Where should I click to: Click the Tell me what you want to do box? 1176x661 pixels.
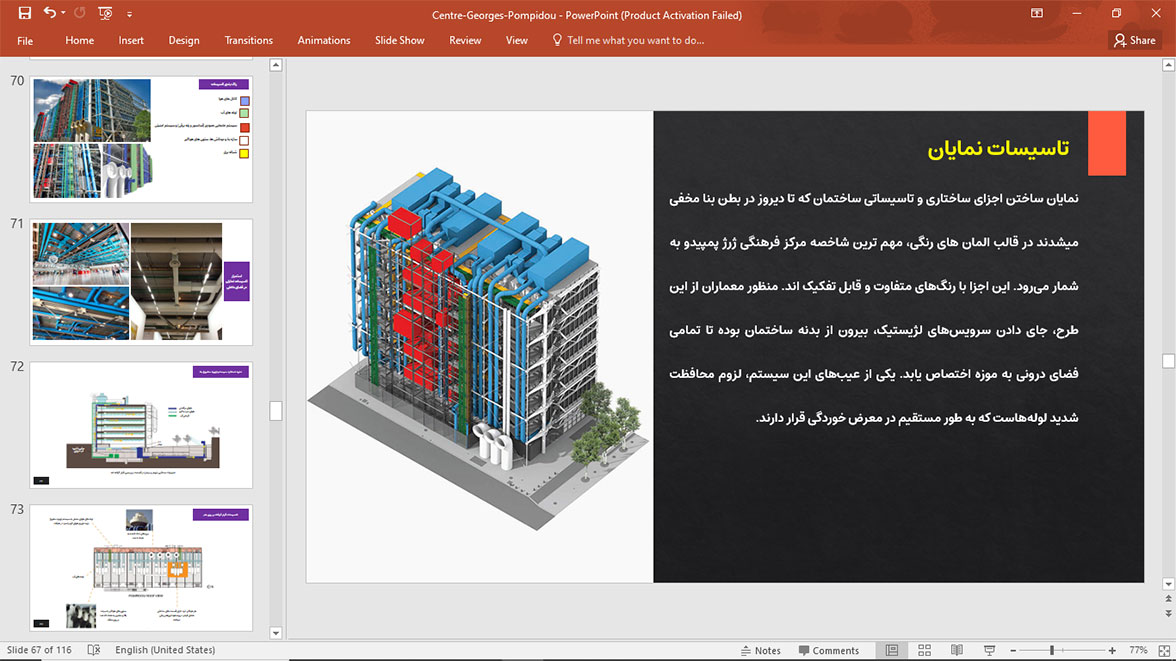[635, 41]
